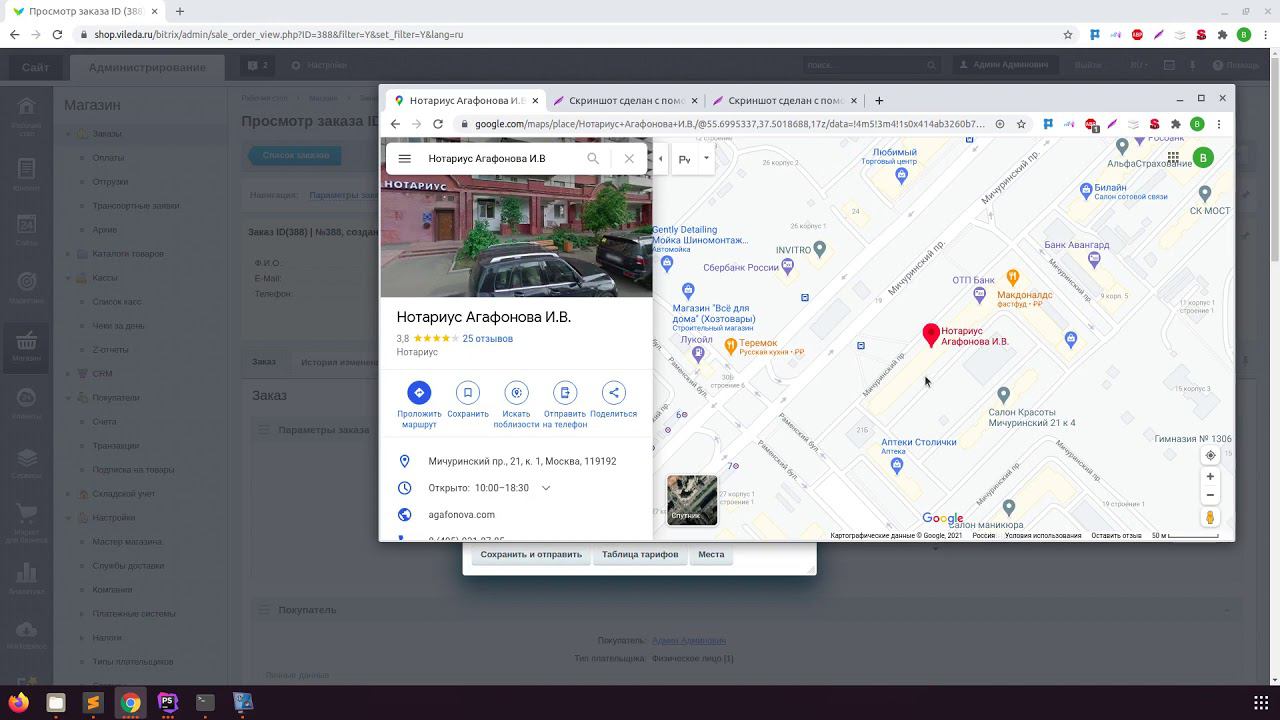
Task: Launch Firefox from the dock
Action: point(18,702)
